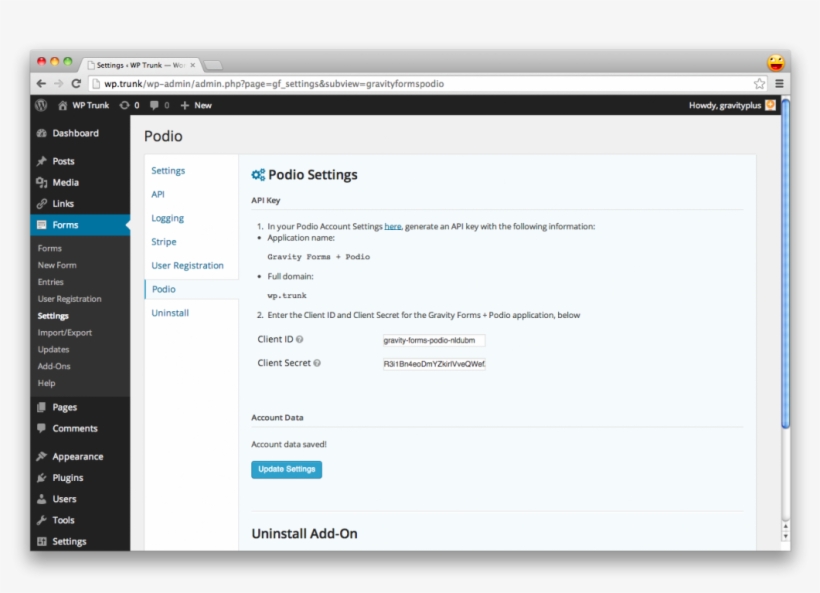Open User Registration submenu under Forms
820x593 pixels.
tap(70, 299)
